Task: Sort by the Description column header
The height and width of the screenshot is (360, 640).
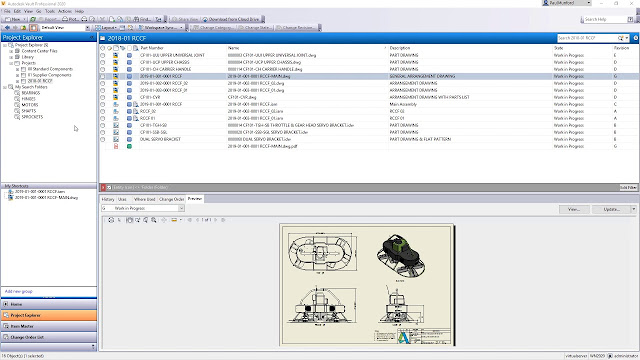Action: point(470,48)
